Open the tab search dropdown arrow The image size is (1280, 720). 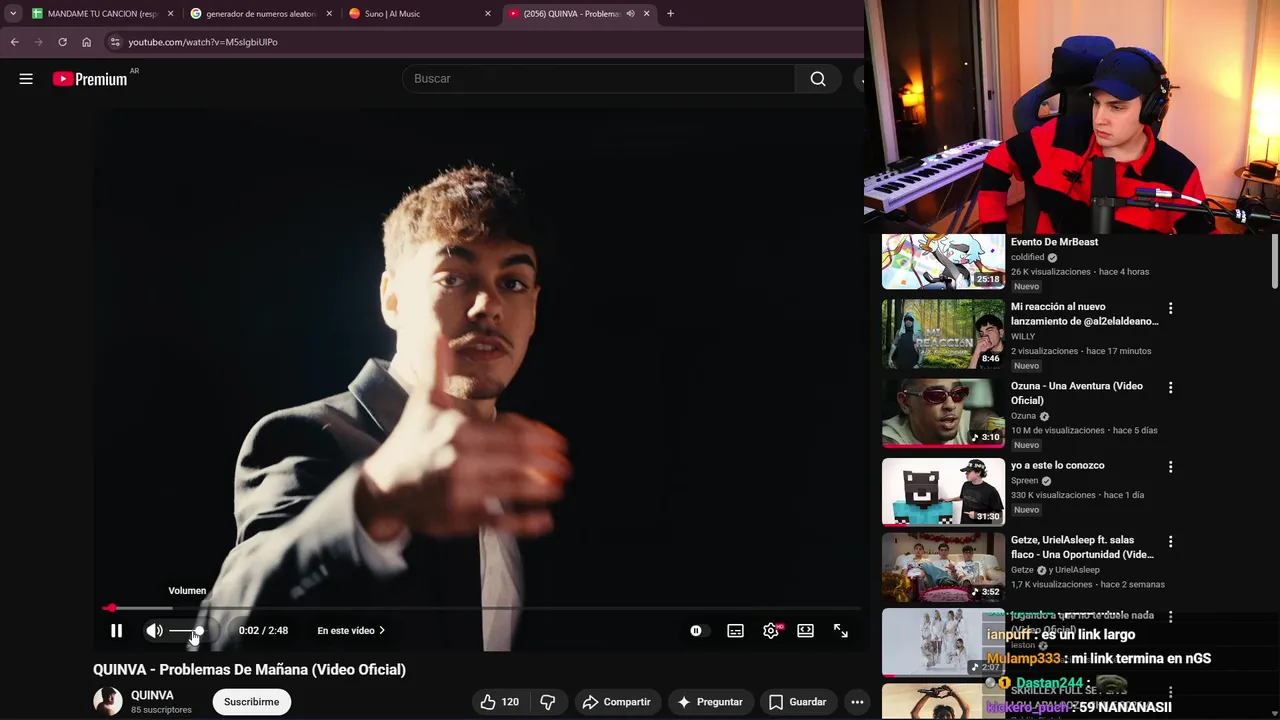pyautogui.click(x=12, y=14)
